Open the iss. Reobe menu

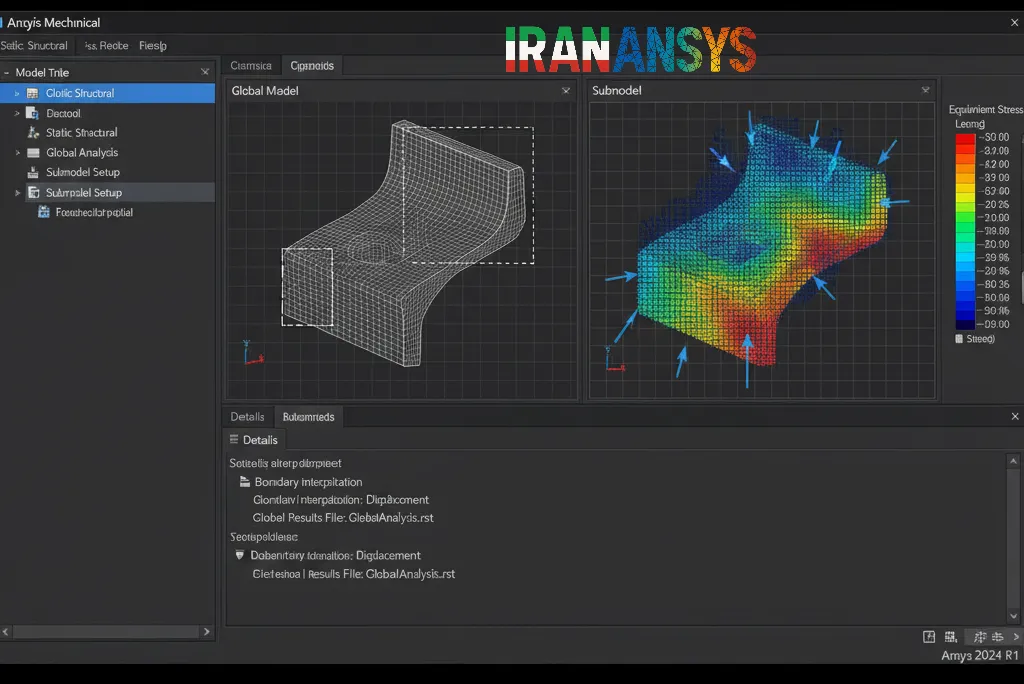tap(106, 46)
